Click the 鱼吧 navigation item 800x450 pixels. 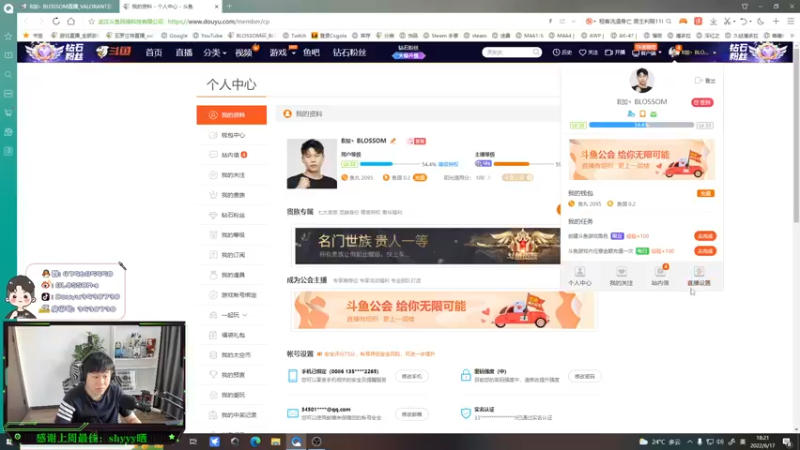(x=311, y=53)
